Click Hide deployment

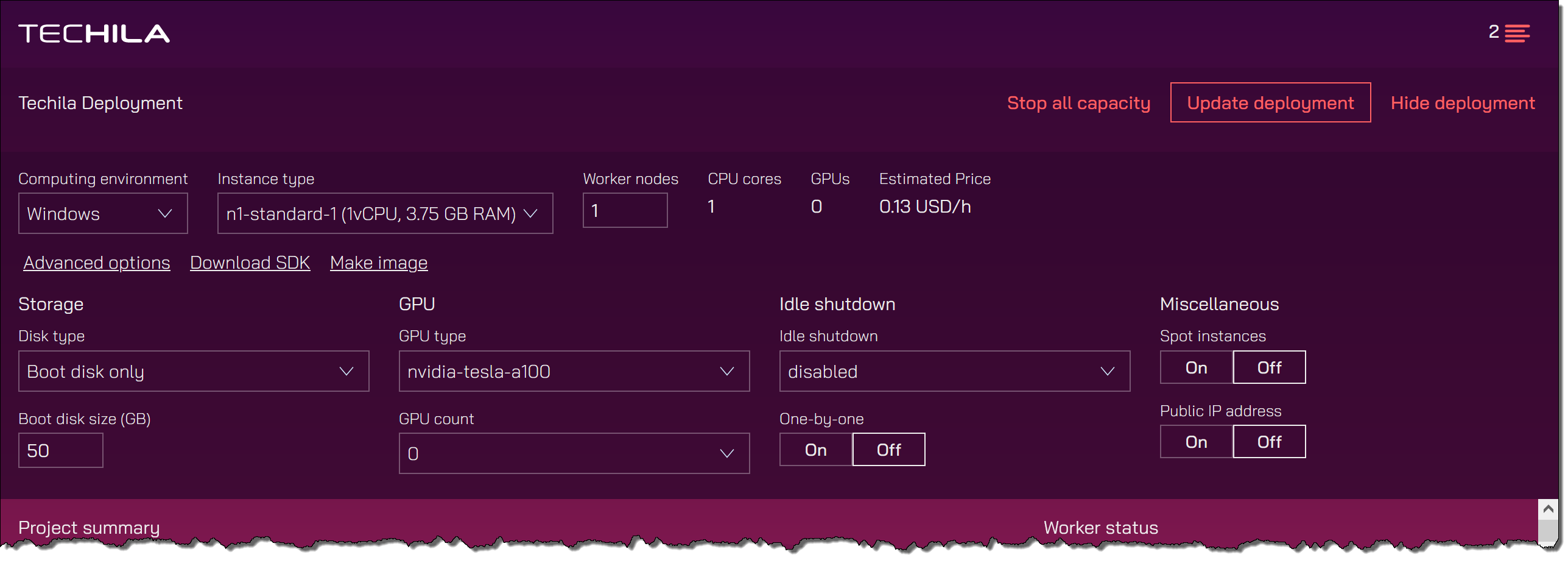pyautogui.click(x=1462, y=103)
